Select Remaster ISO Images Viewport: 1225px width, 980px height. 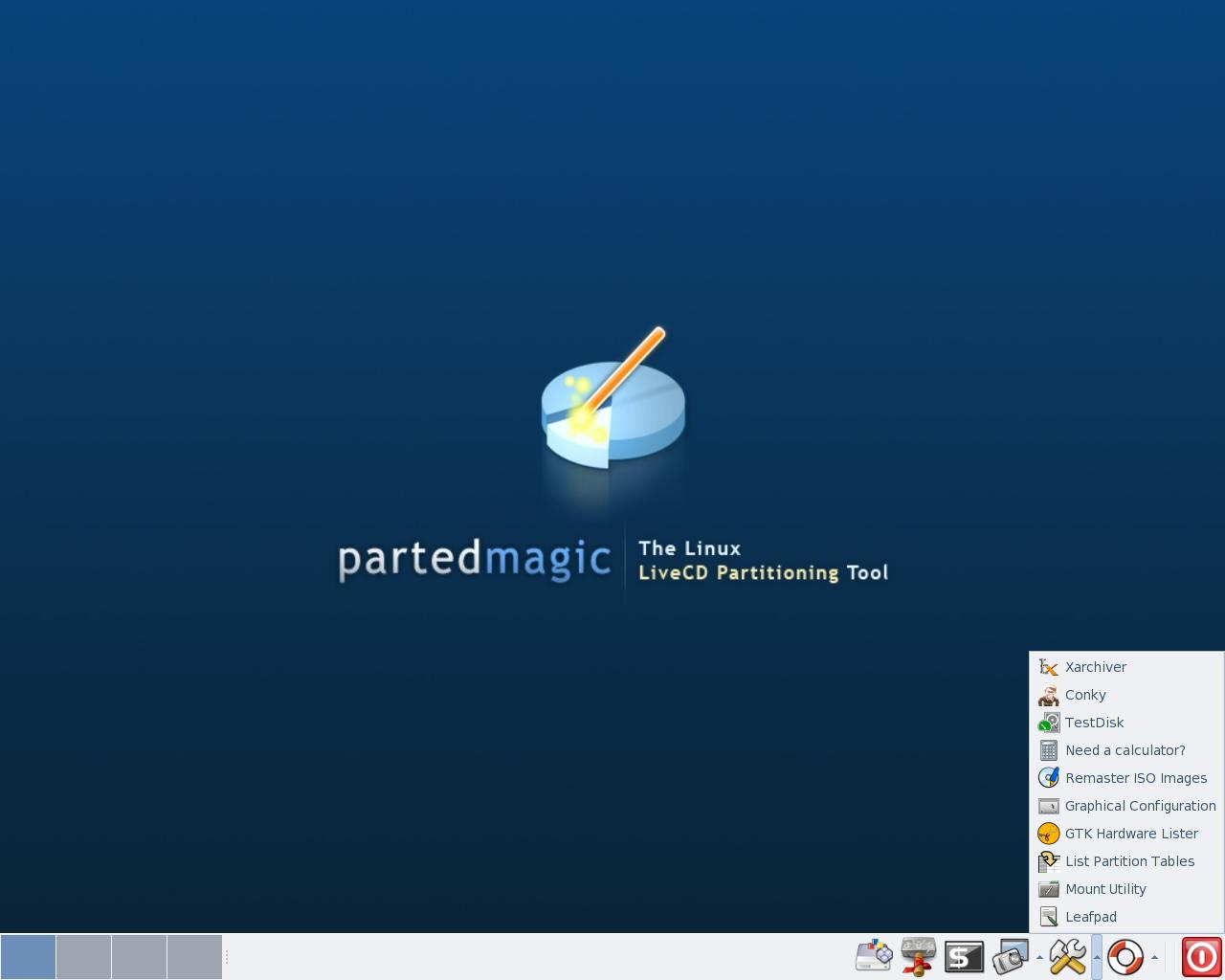click(x=1126, y=778)
